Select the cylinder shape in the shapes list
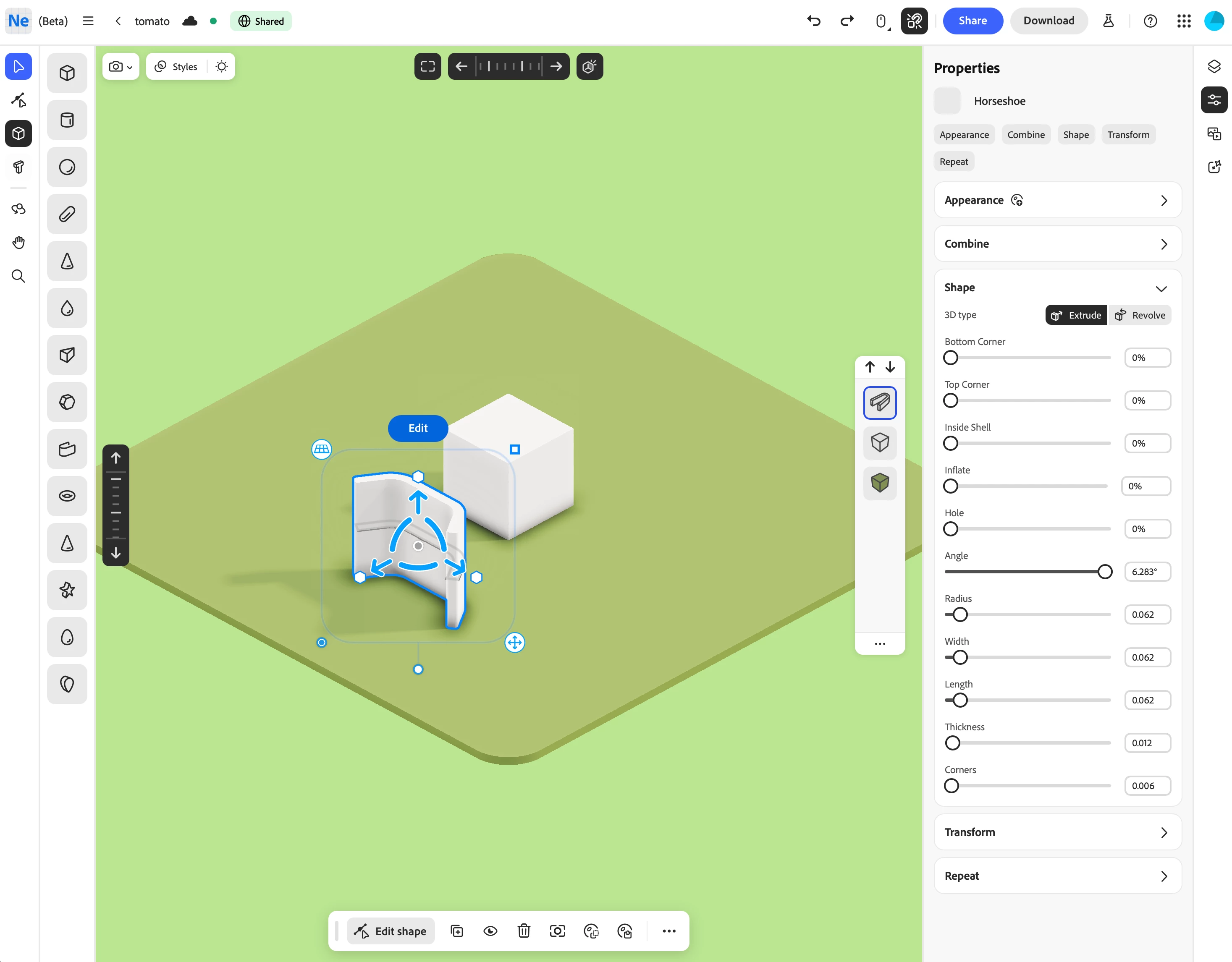The width and height of the screenshot is (1232, 962). pos(67,120)
